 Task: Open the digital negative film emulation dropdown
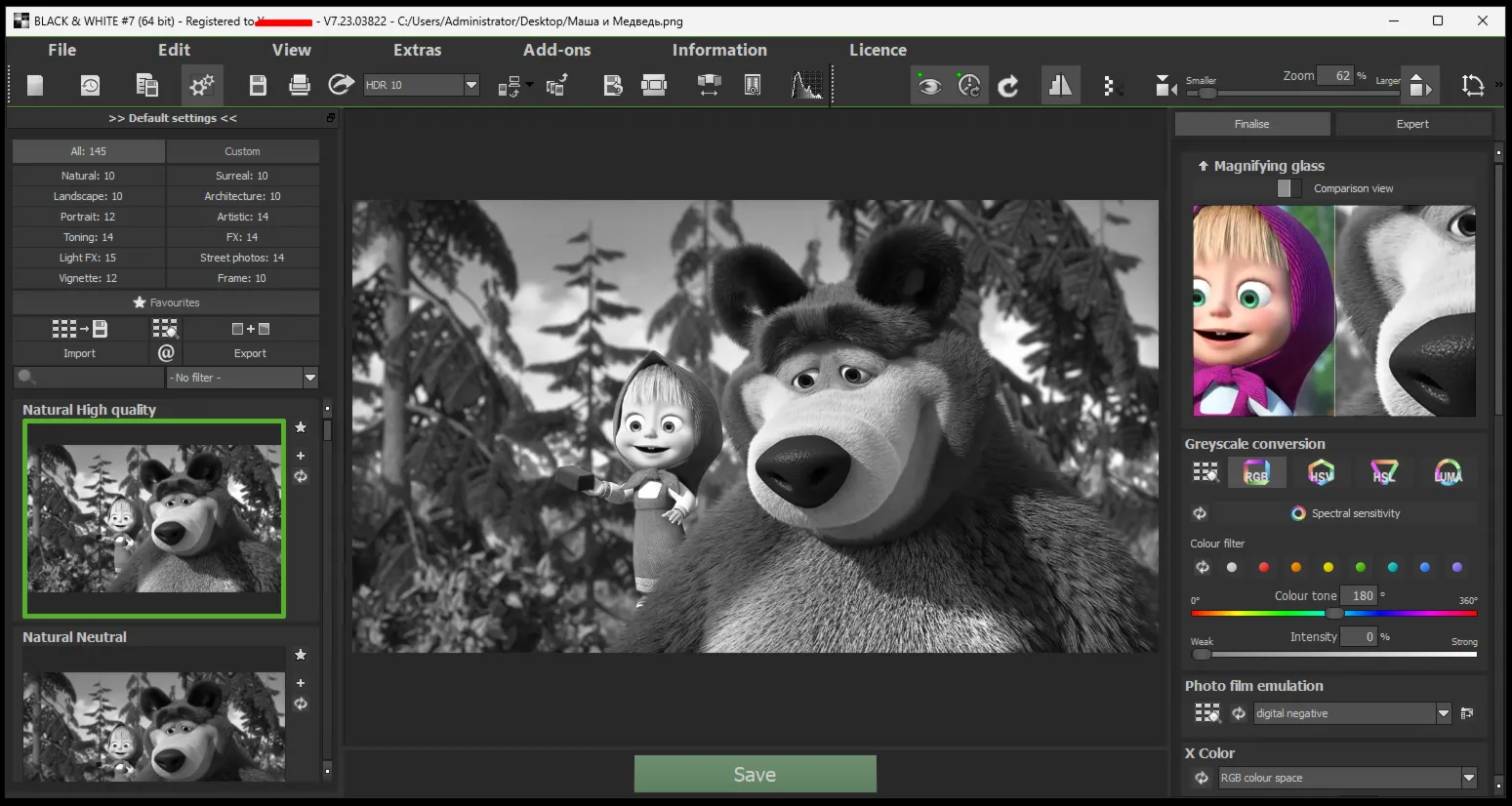point(1353,713)
